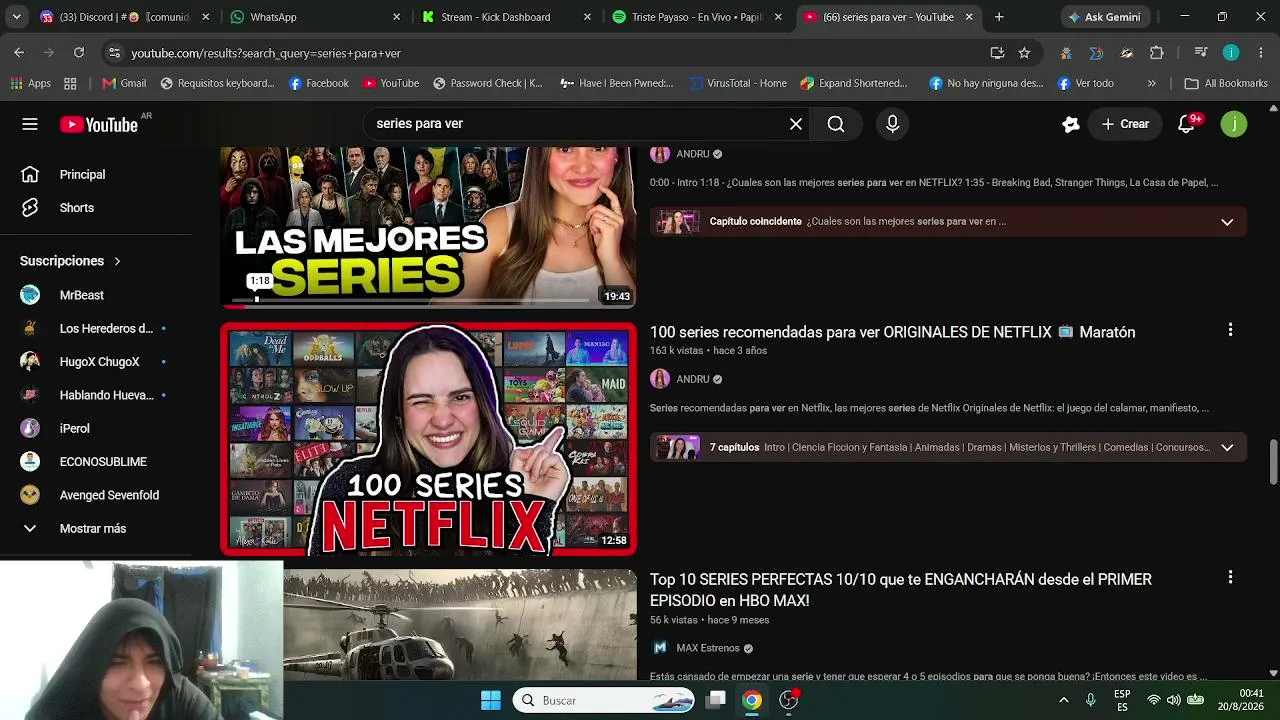Switch to the Triste Payaso Spotify tab

(695, 17)
